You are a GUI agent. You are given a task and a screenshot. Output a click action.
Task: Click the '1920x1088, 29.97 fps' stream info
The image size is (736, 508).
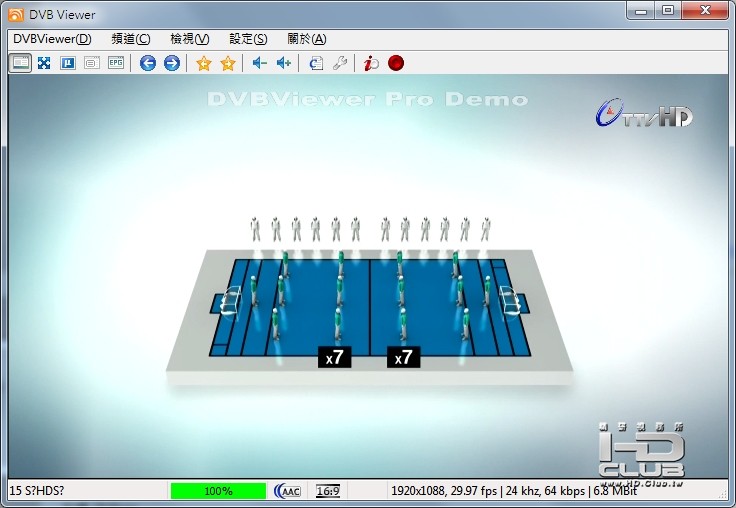444,491
